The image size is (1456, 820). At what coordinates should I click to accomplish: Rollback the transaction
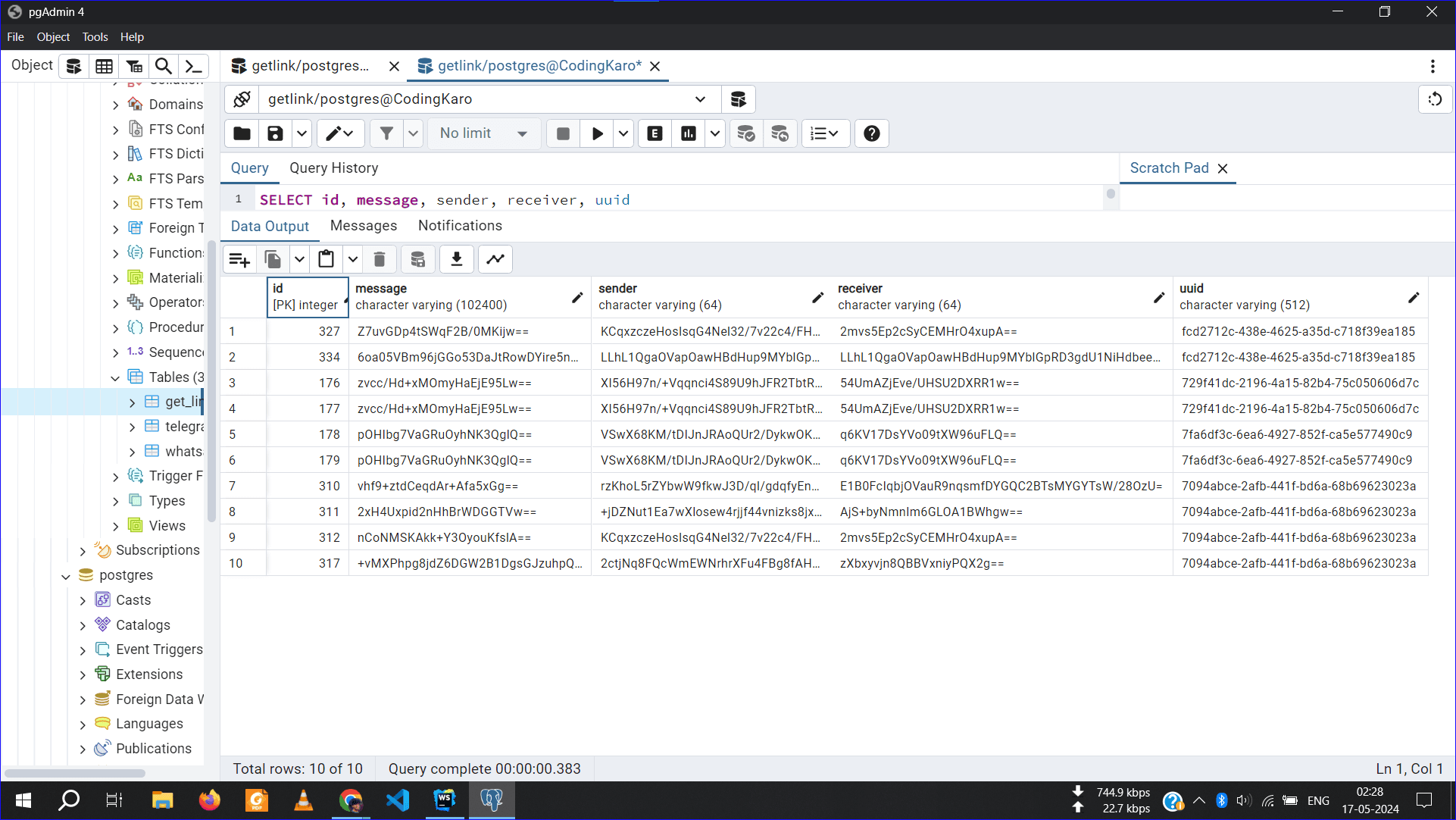(x=780, y=133)
